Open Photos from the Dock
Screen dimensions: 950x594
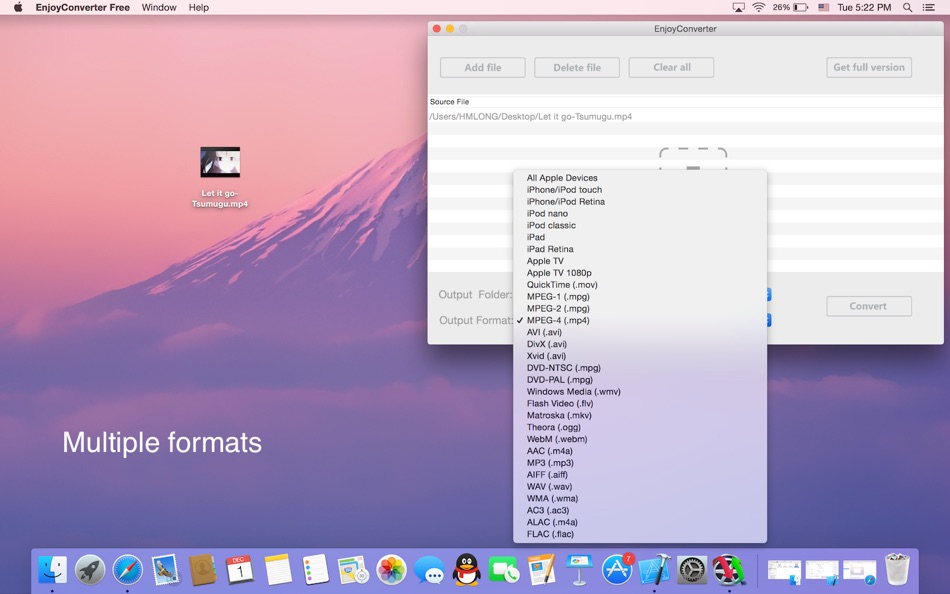pos(391,572)
